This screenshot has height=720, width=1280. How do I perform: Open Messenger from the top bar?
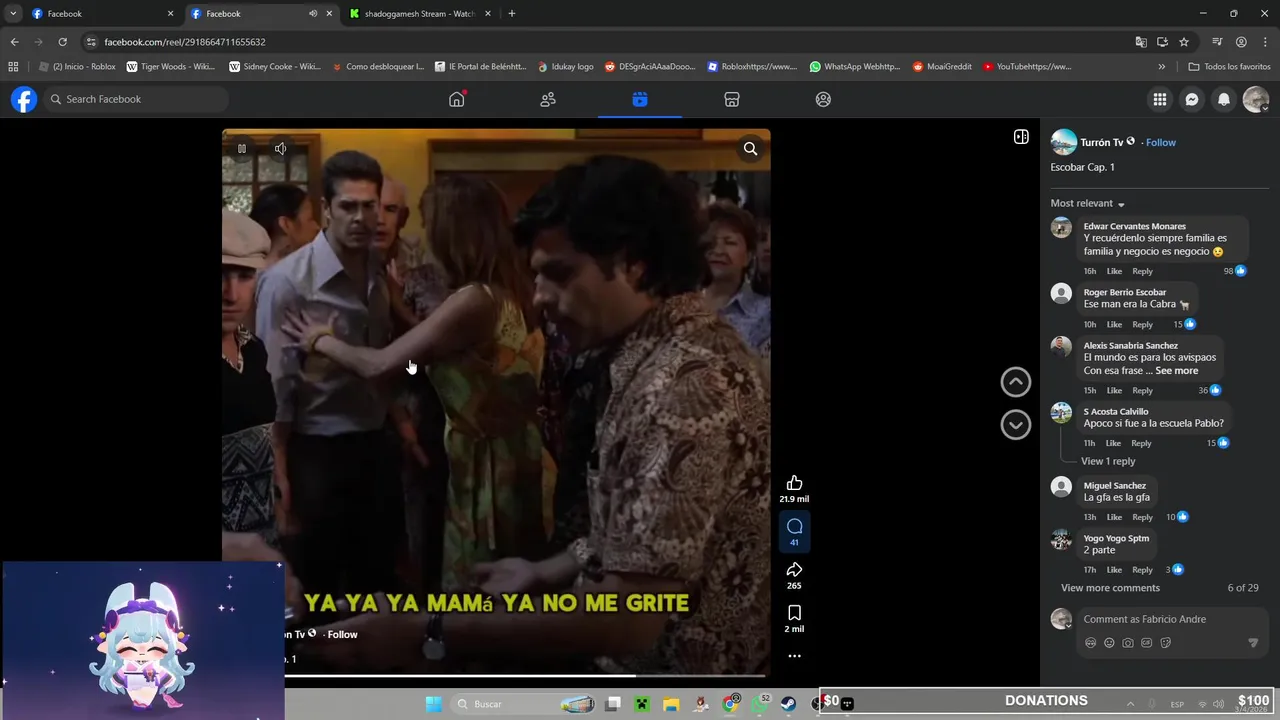(1192, 99)
